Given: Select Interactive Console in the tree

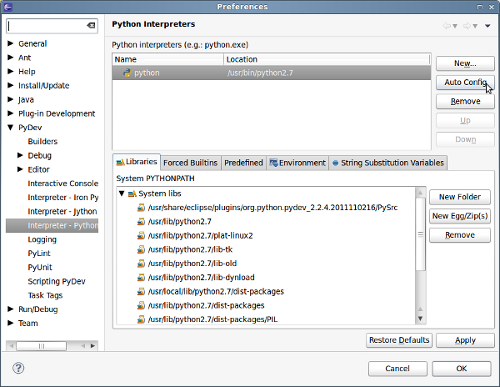Looking at the screenshot, I should [x=63, y=183].
